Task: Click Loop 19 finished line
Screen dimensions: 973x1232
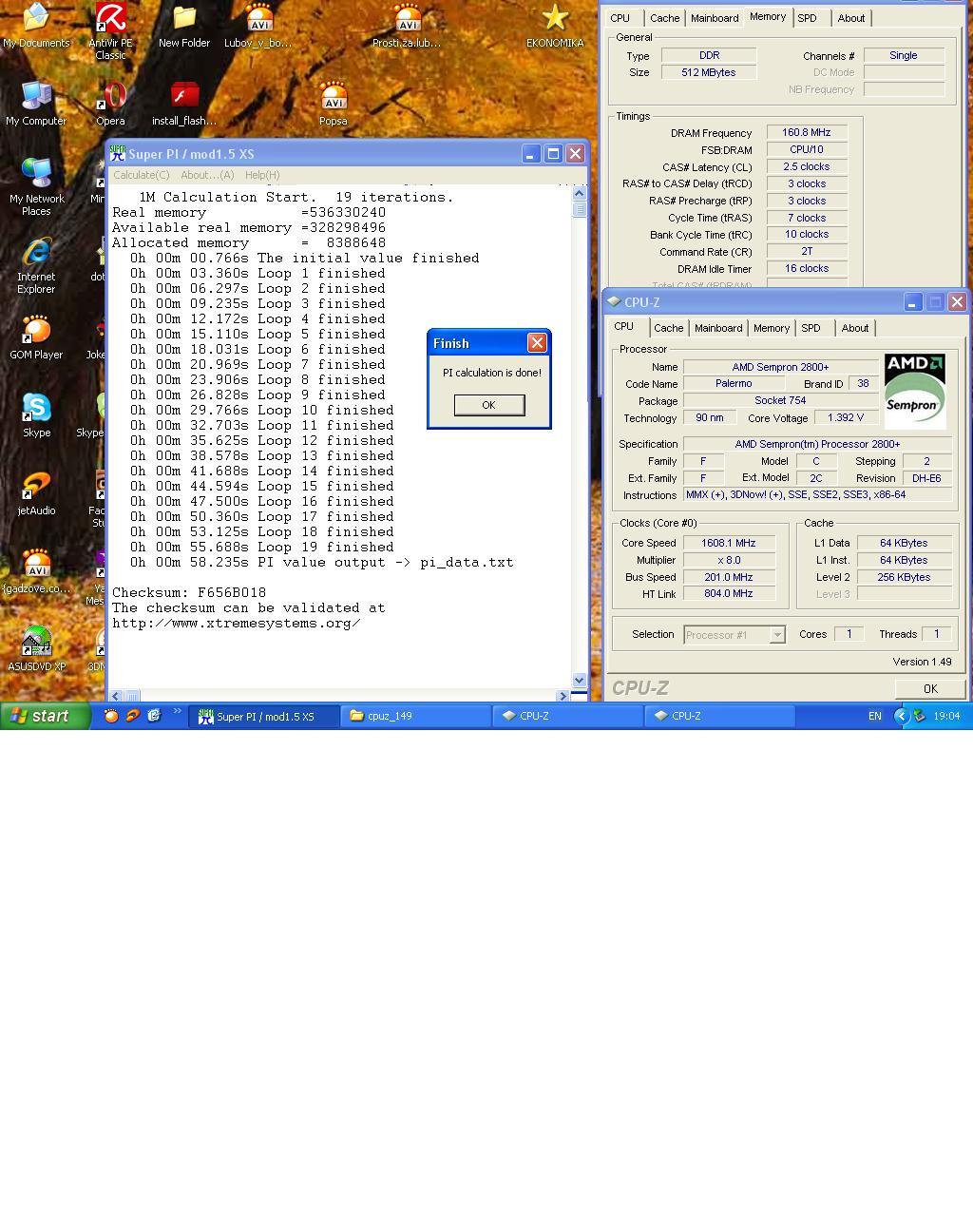Action: (262, 547)
